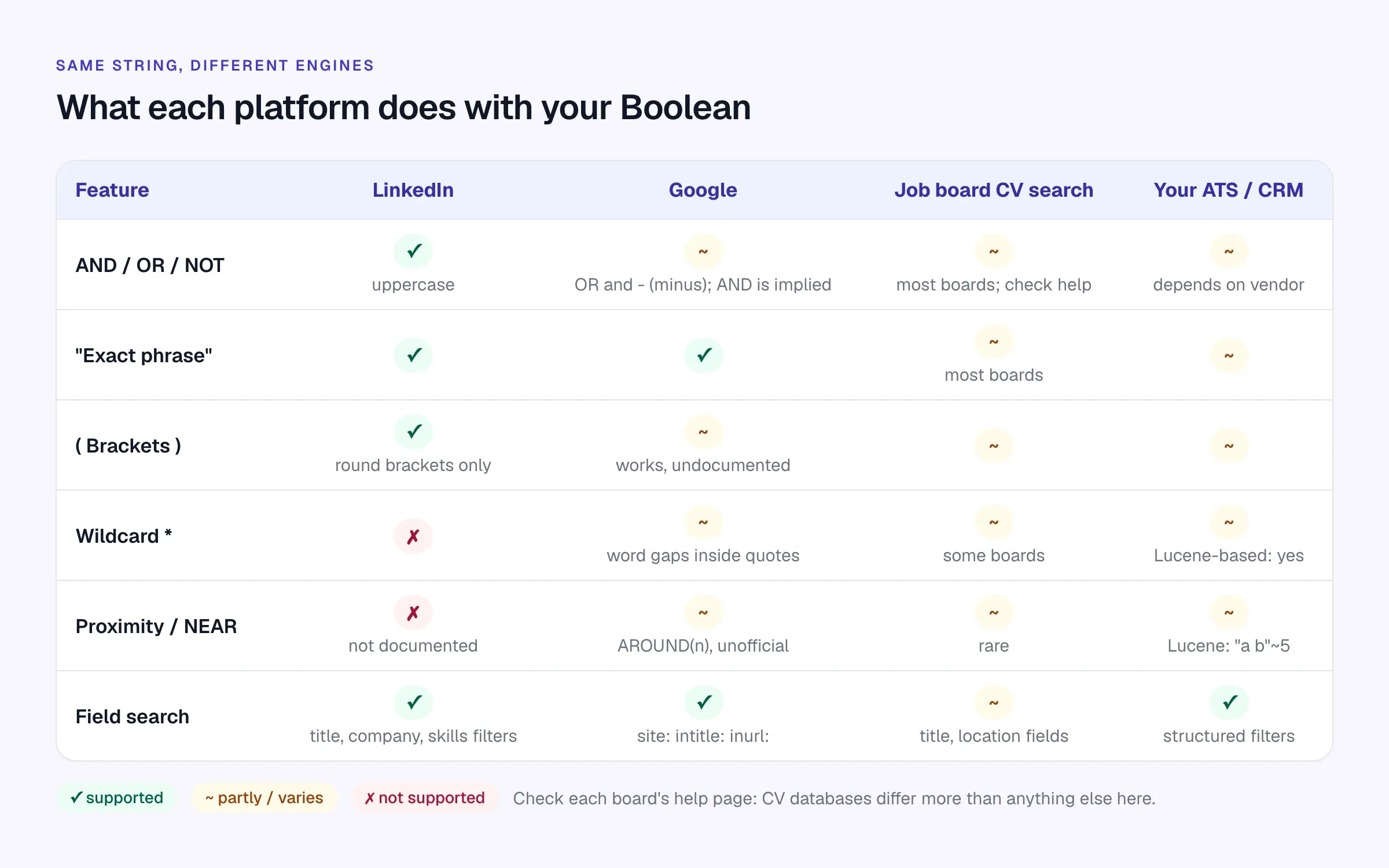The image size is (1389, 868).
Task: Click the 'uppercase' note under LinkedIn
Action: click(x=413, y=285)
